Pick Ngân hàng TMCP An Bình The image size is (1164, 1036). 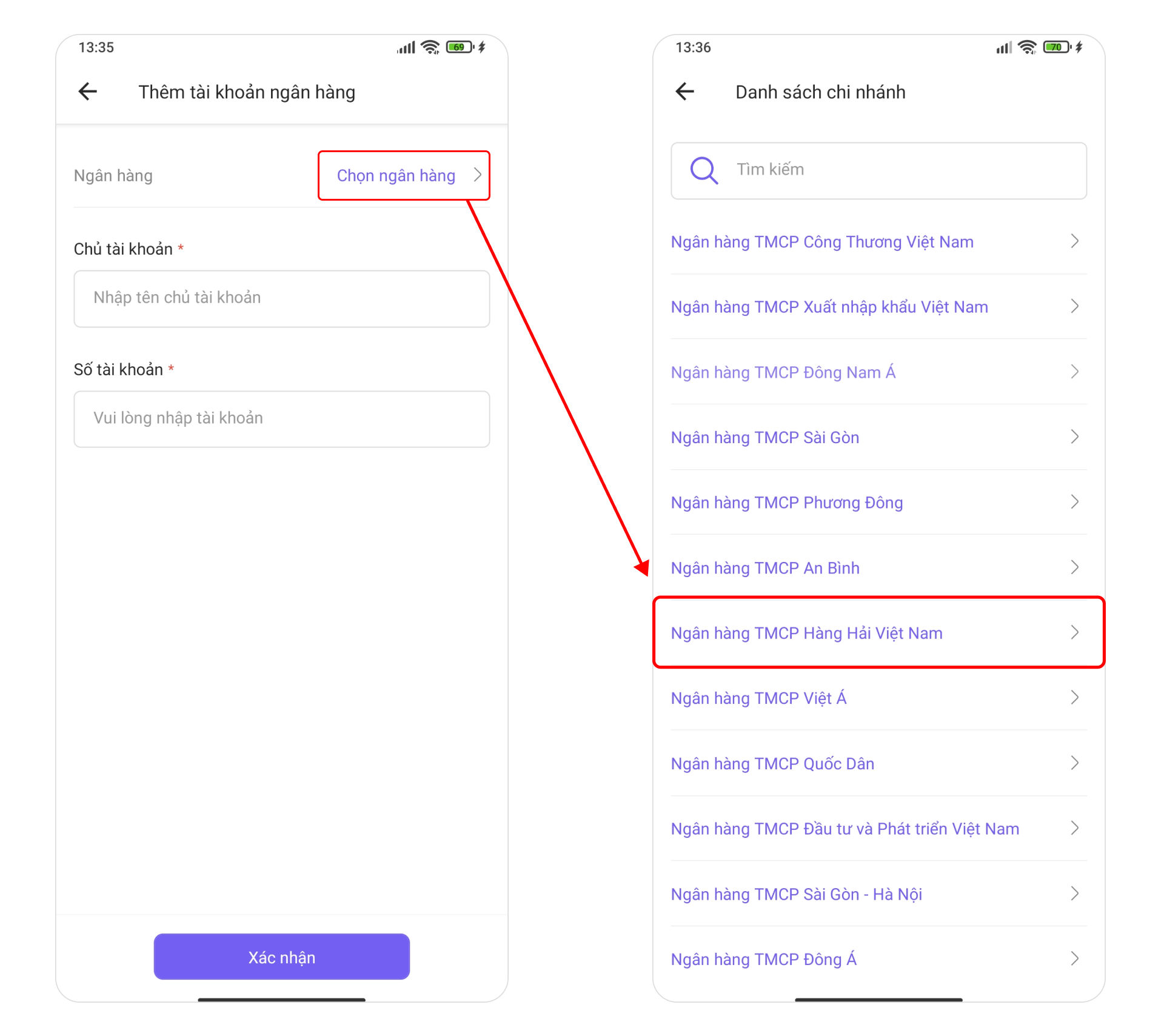(x=879, y=568)
